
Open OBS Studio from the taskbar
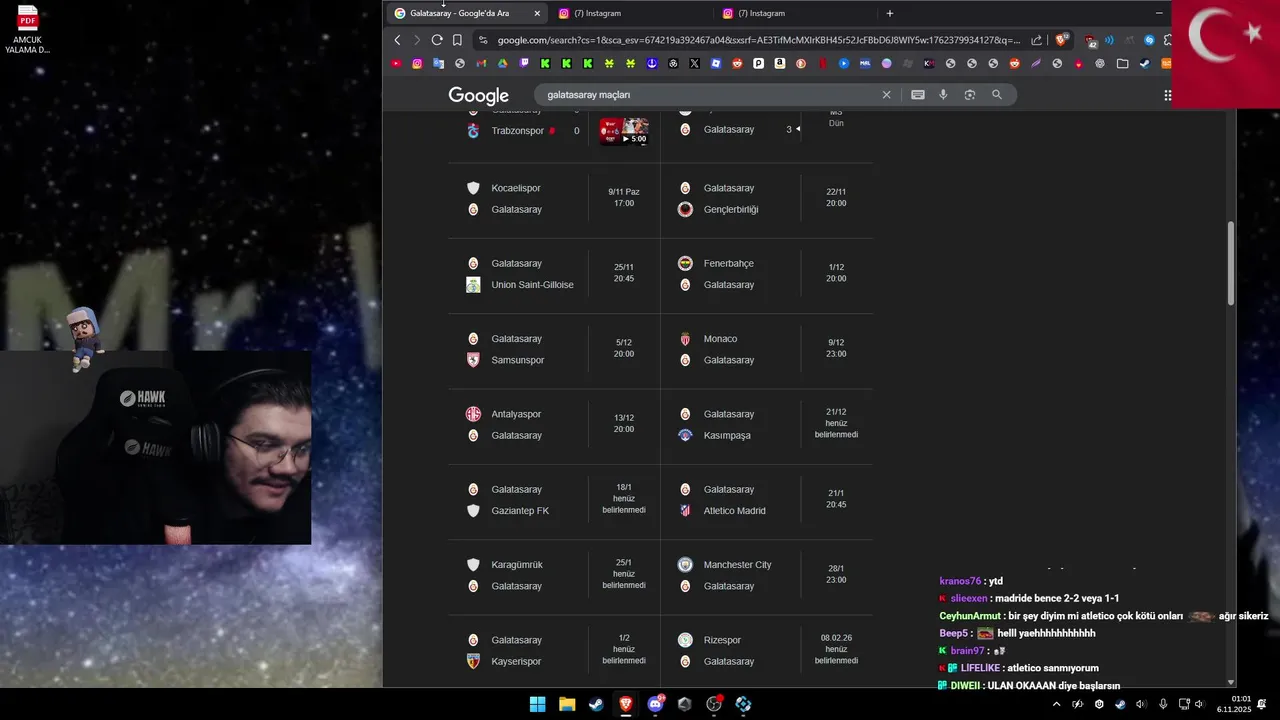(x=714, y=704)
